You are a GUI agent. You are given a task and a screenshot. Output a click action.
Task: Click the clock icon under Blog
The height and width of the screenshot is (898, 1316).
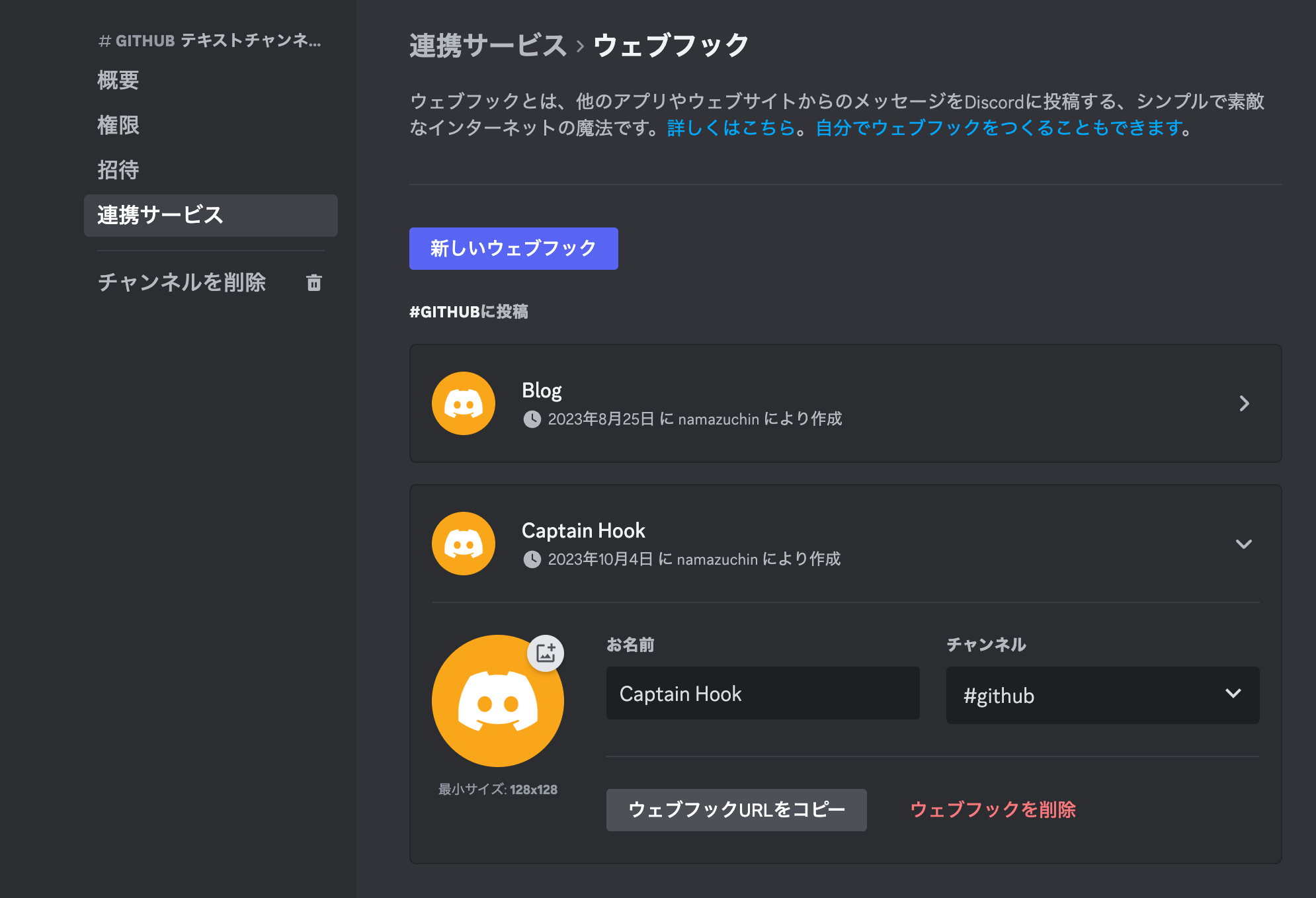[532, 419]
